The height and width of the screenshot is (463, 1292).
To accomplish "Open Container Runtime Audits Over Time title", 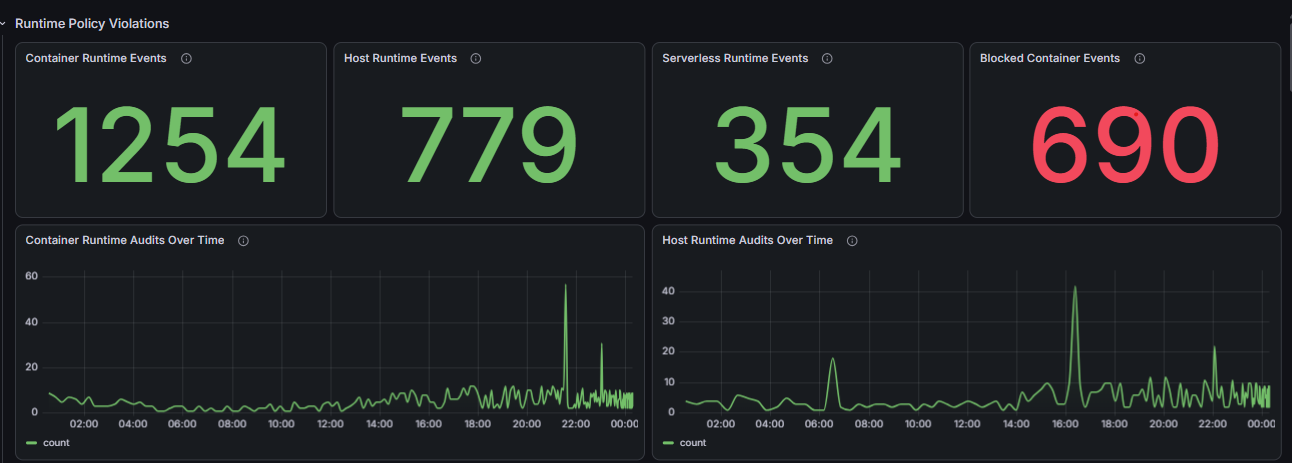I will coord(125,240).
